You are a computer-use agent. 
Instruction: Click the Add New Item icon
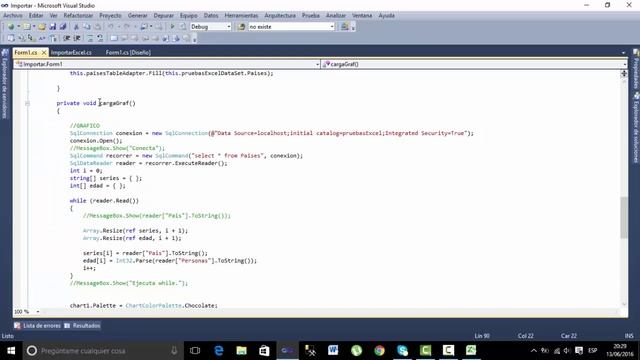pos(27,27)
